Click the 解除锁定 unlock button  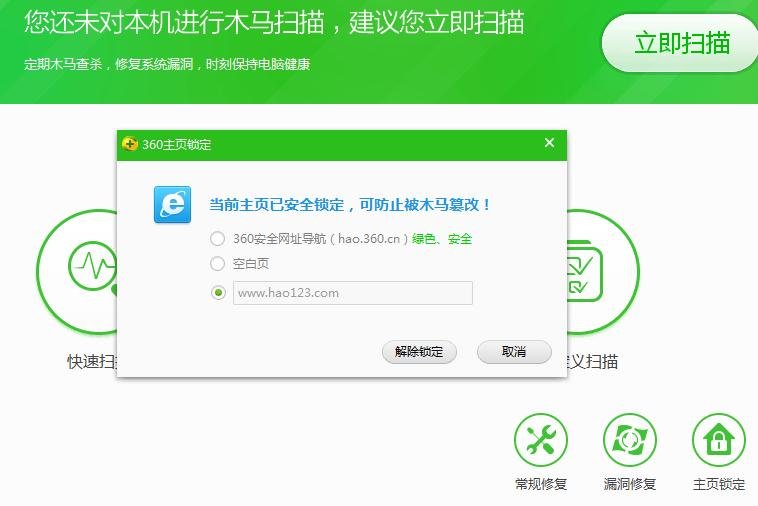click(419, 352)
